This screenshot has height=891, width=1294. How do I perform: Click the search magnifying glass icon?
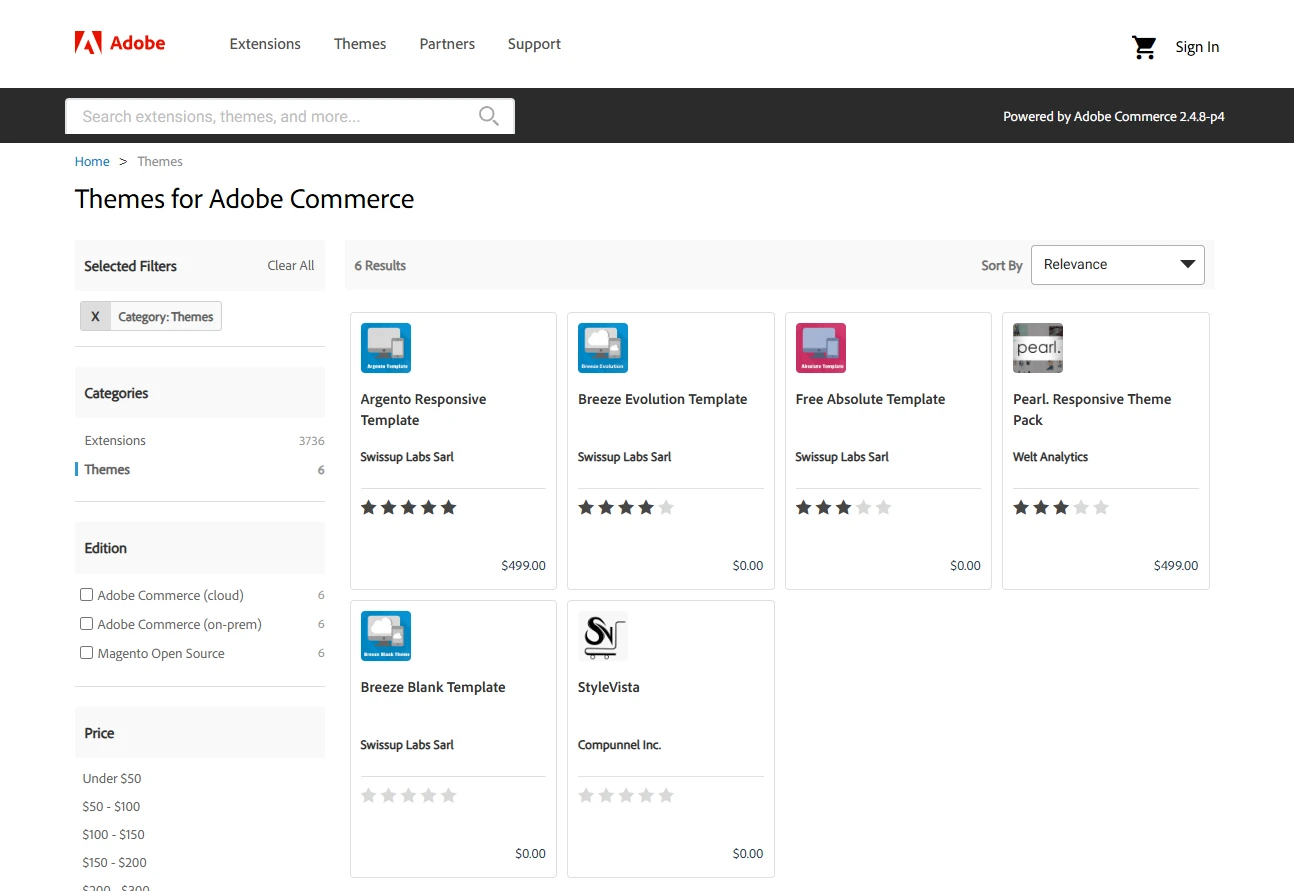pyautogui.click(x=489, y=115)
